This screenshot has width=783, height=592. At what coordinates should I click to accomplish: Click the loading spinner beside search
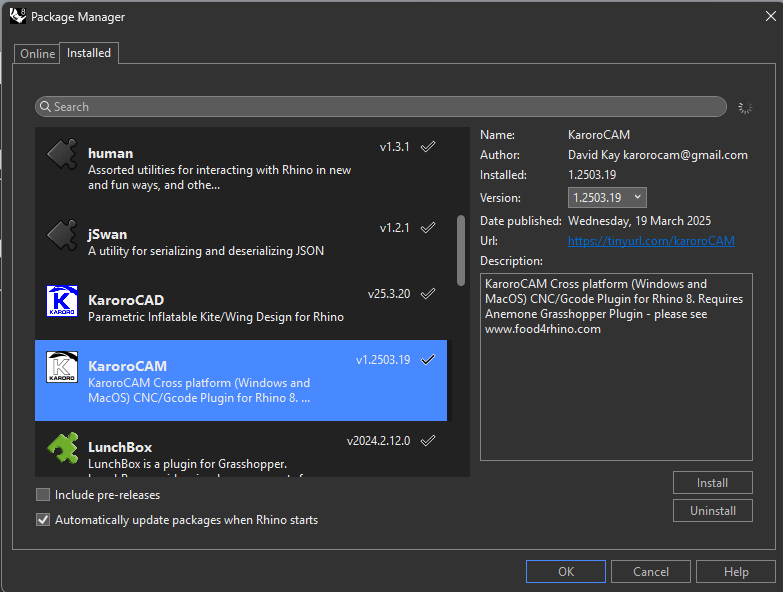[x=745, y=107]
